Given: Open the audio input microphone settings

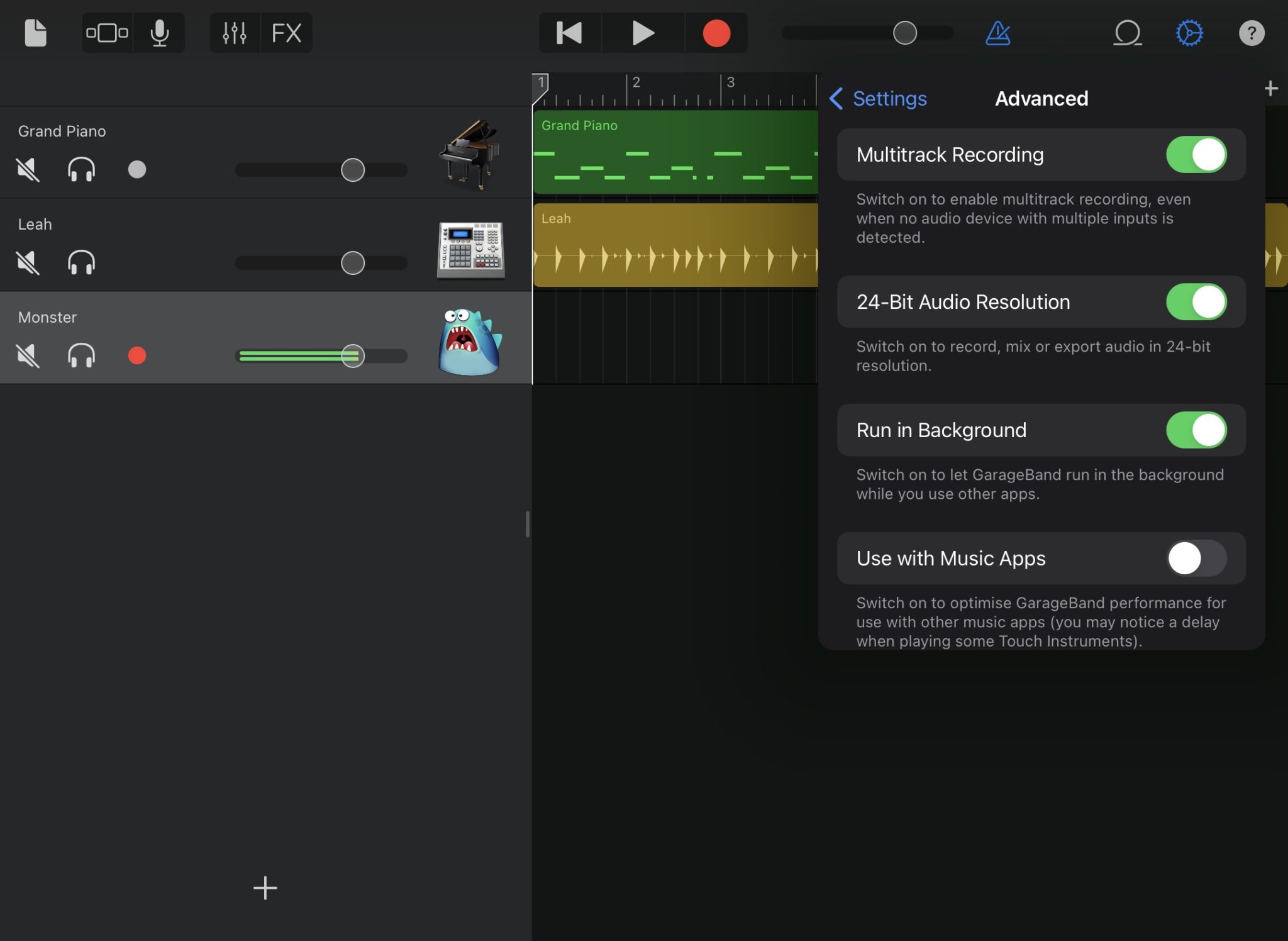Looking at the screenshot, I should click(x=159, y=33).
